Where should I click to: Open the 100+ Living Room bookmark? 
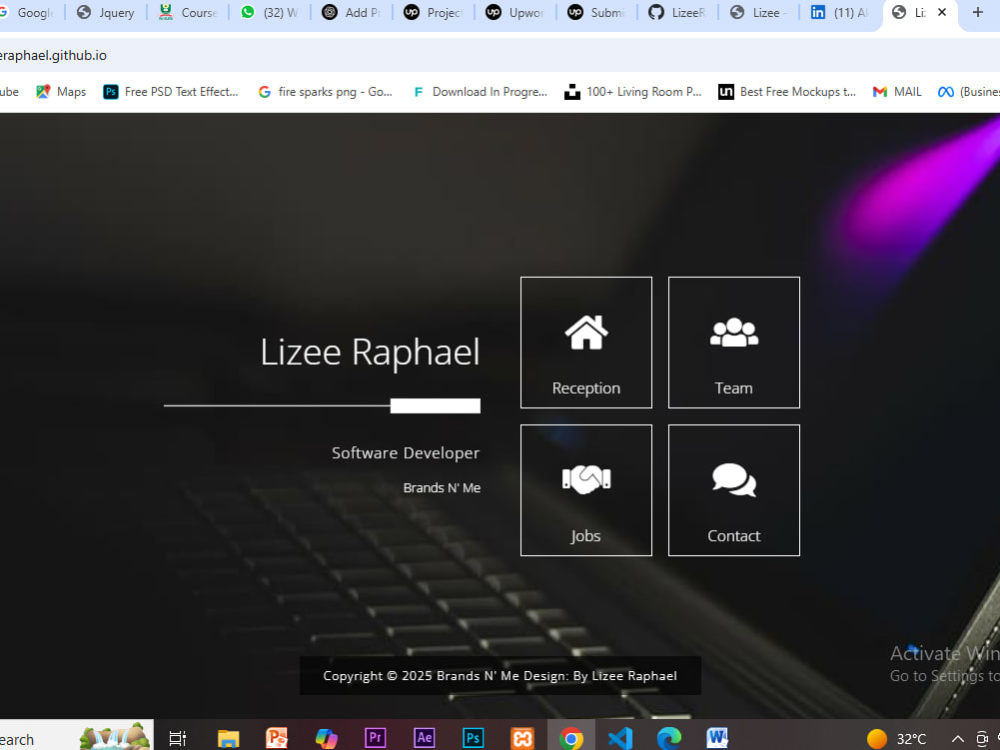[633, 92]
